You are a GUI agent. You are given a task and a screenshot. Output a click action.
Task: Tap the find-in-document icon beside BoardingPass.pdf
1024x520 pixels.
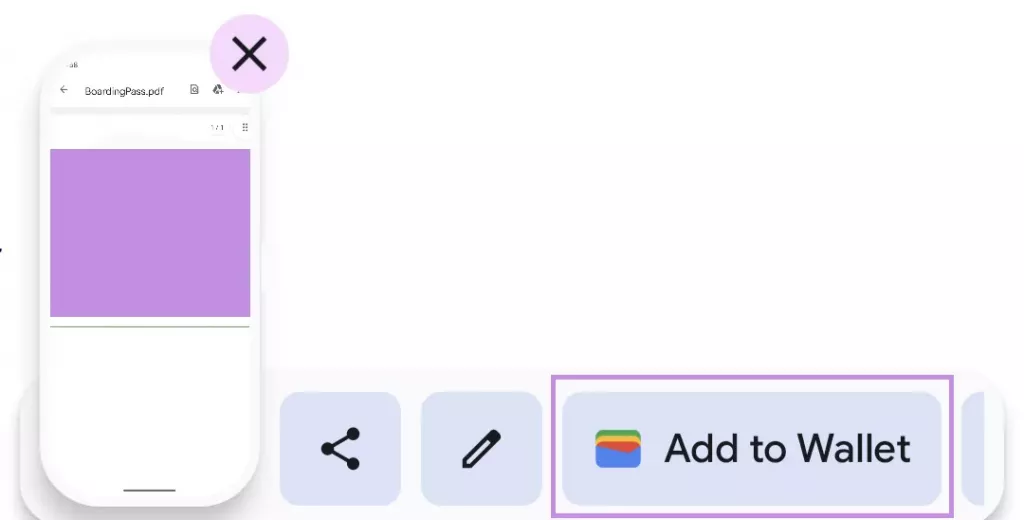194,89
